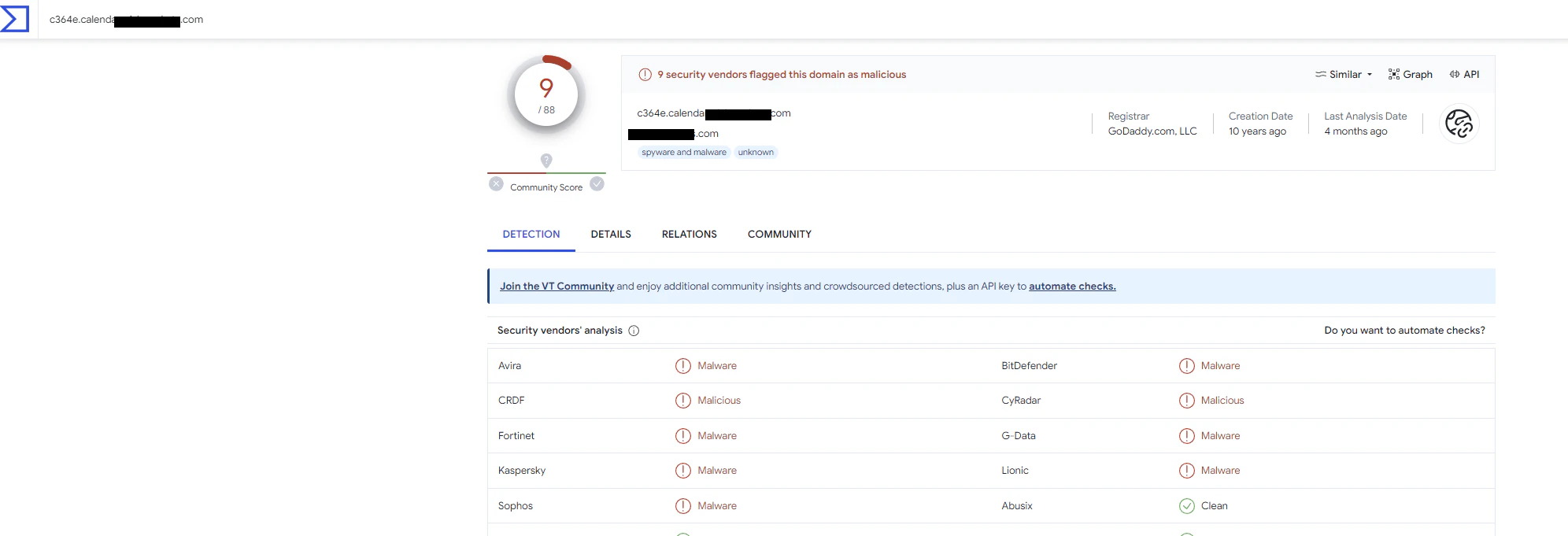Click the Malicious verdict for CRDF

pos(719,401)
